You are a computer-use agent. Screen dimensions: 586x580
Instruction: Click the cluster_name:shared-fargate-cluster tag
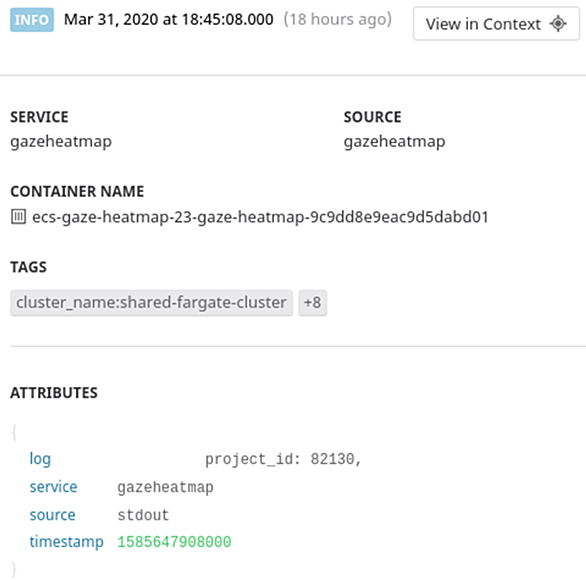tap(151, 303)
